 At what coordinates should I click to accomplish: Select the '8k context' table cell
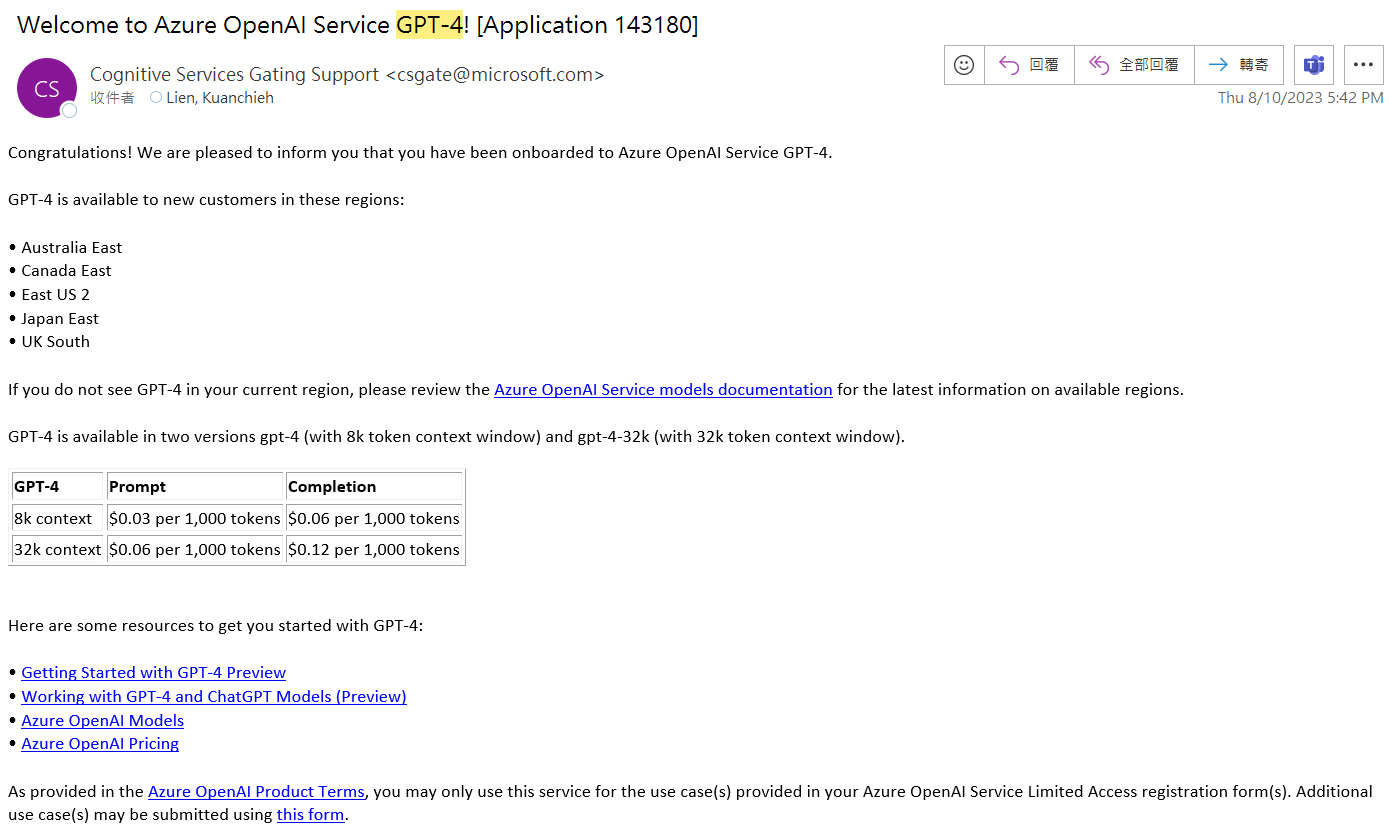(x=58, y=518)
